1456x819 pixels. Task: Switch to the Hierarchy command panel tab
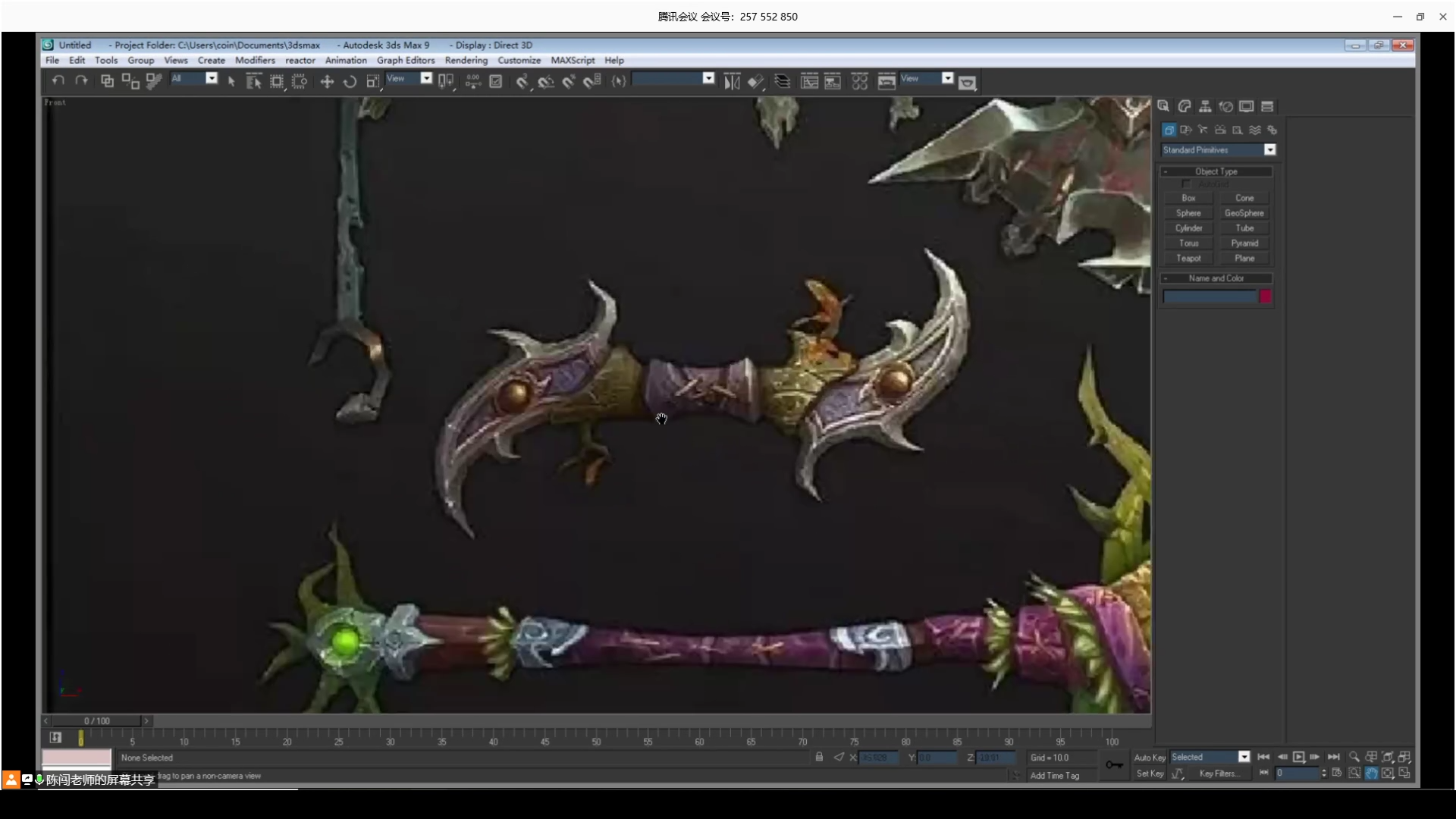[1205, 106]
